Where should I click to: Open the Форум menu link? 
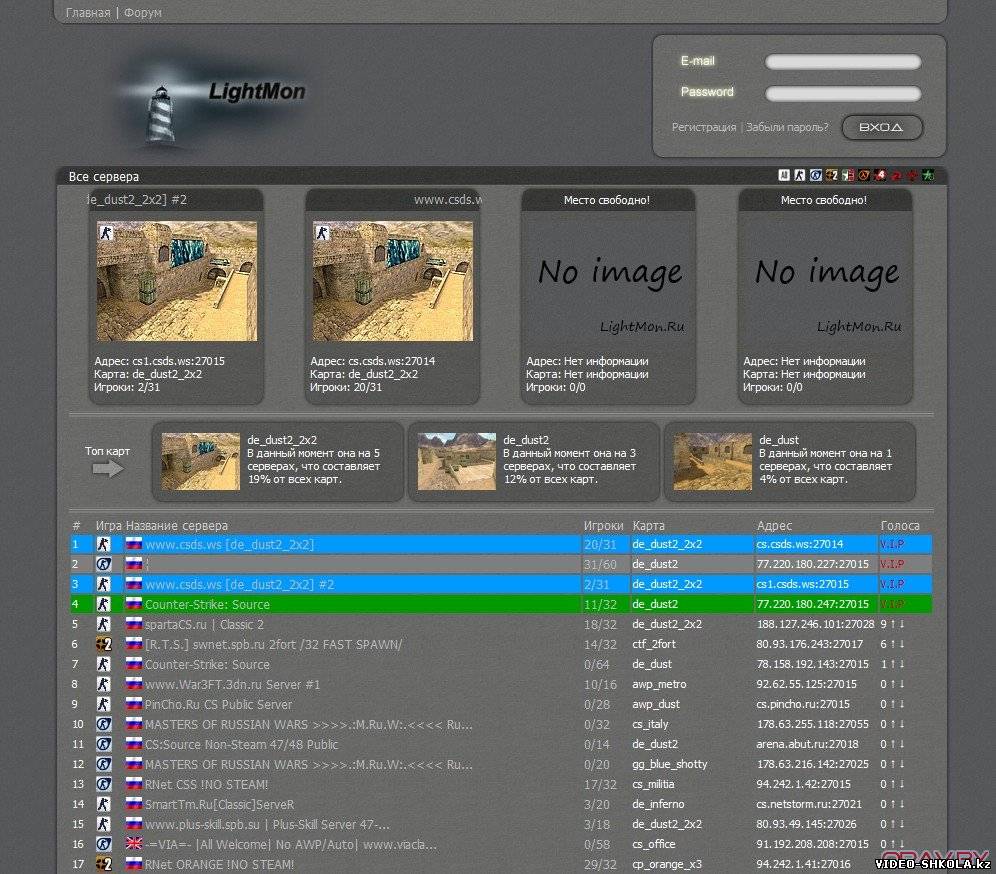coord(142,12)
